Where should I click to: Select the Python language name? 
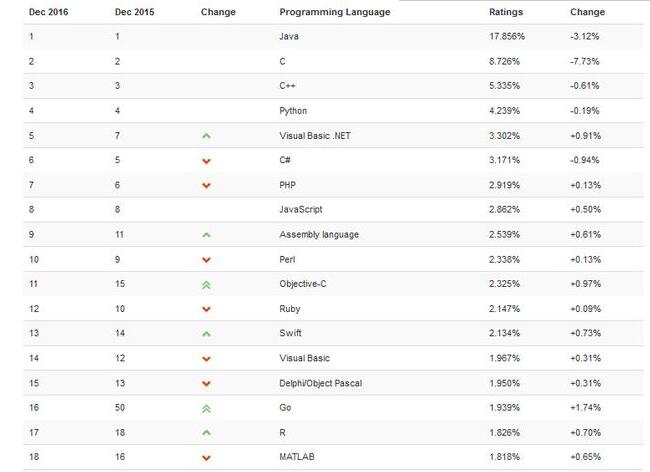tap(293, 111)
